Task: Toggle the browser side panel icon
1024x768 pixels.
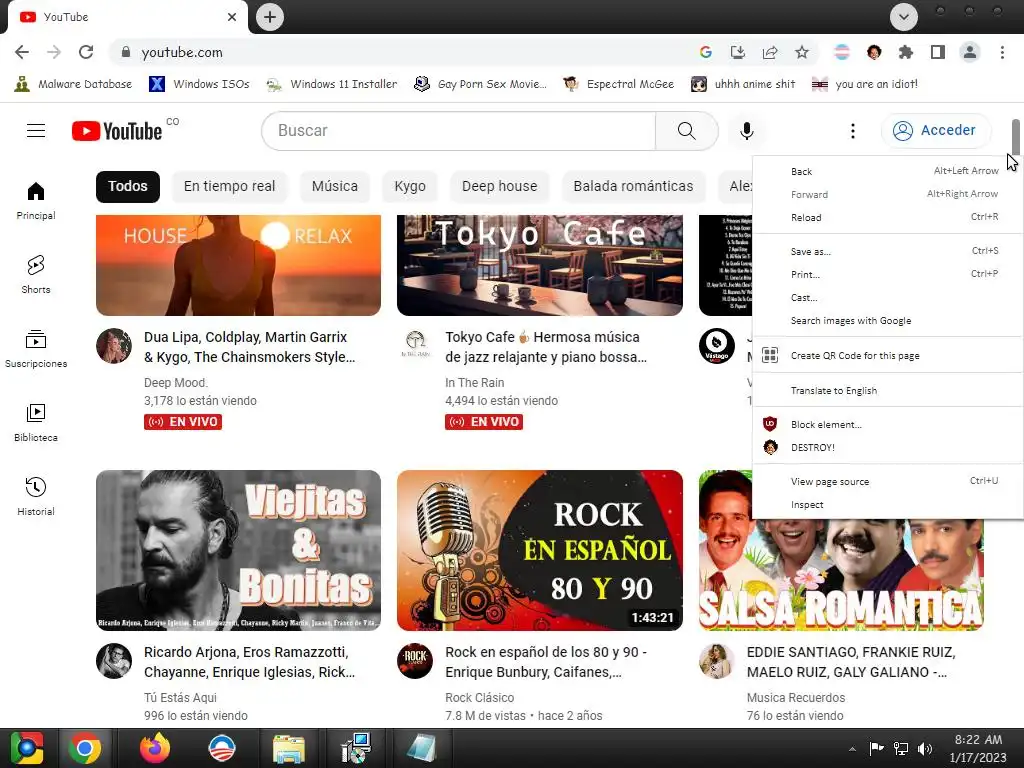Action: [x=938, y=52]
